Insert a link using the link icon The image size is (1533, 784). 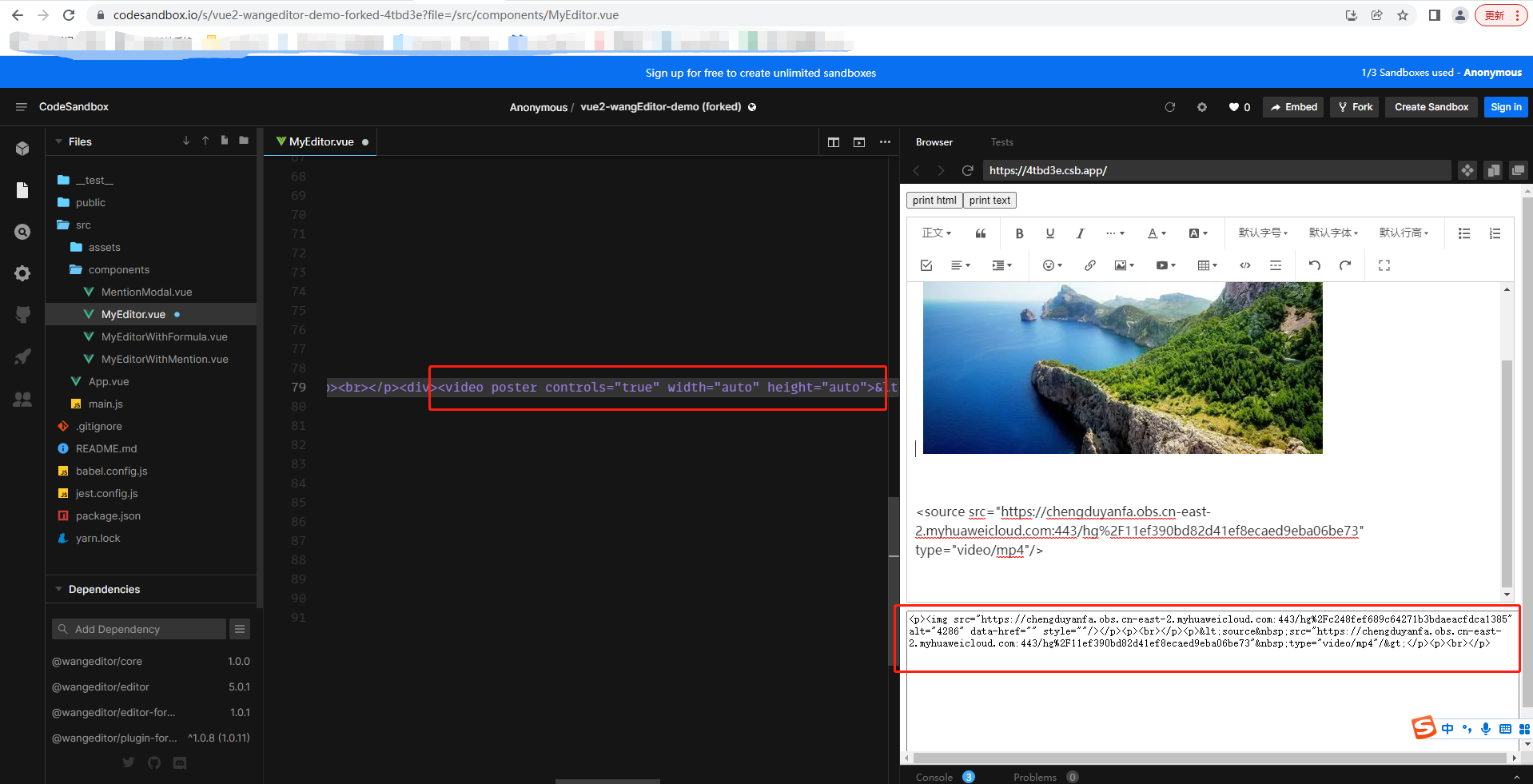[x=1089, y=265]
